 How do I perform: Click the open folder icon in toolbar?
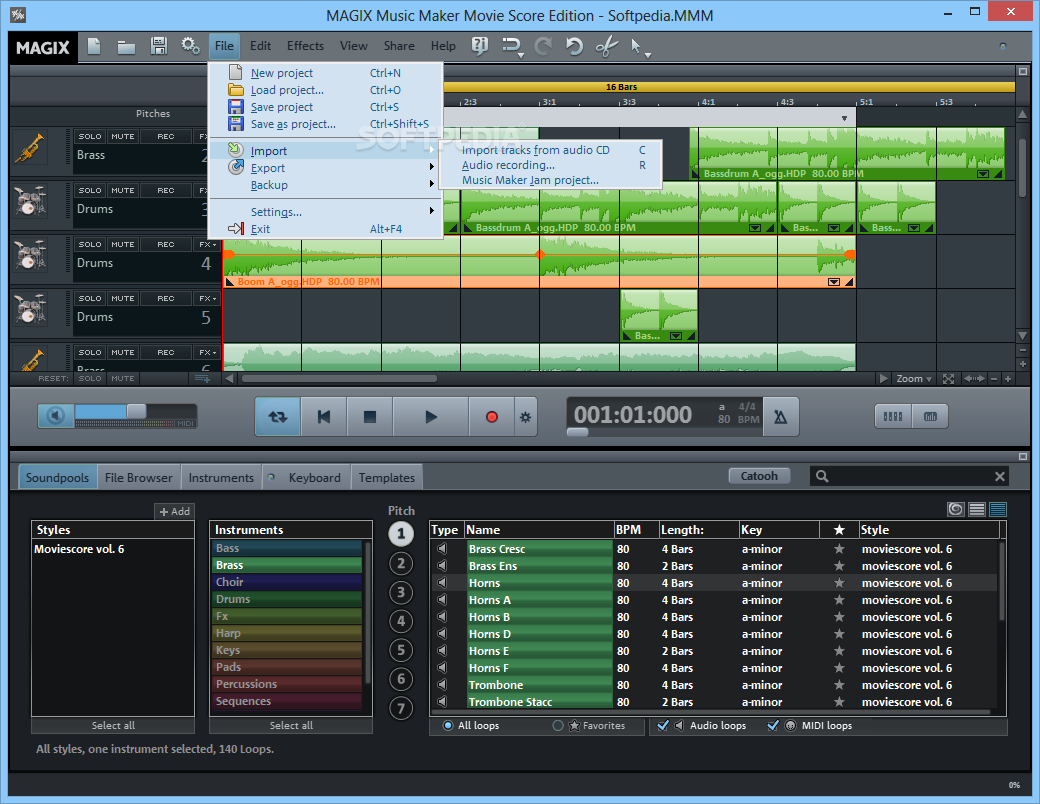point(126,46)
